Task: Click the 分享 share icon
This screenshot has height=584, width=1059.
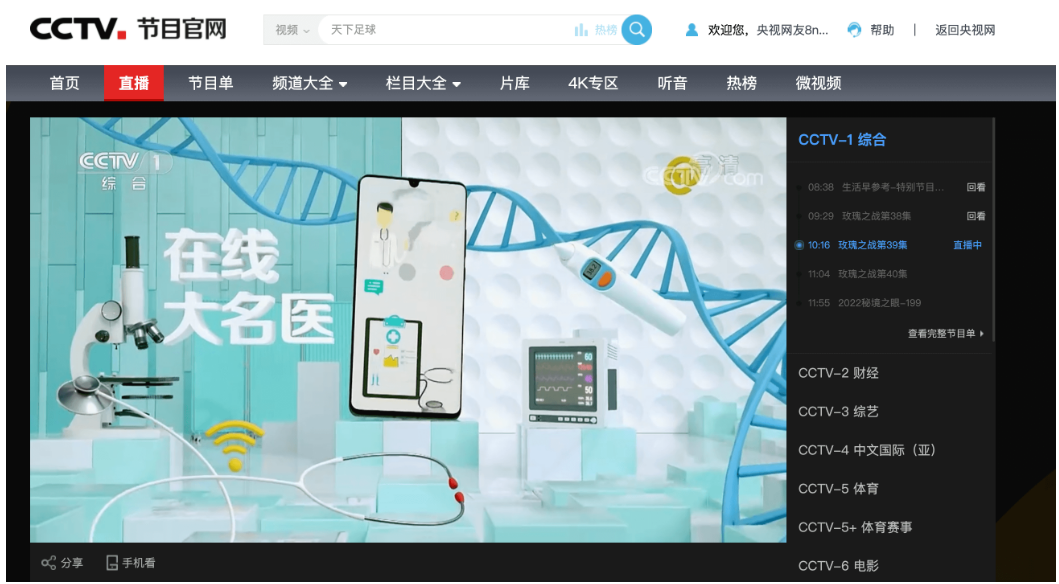Action: pos(49,562)
